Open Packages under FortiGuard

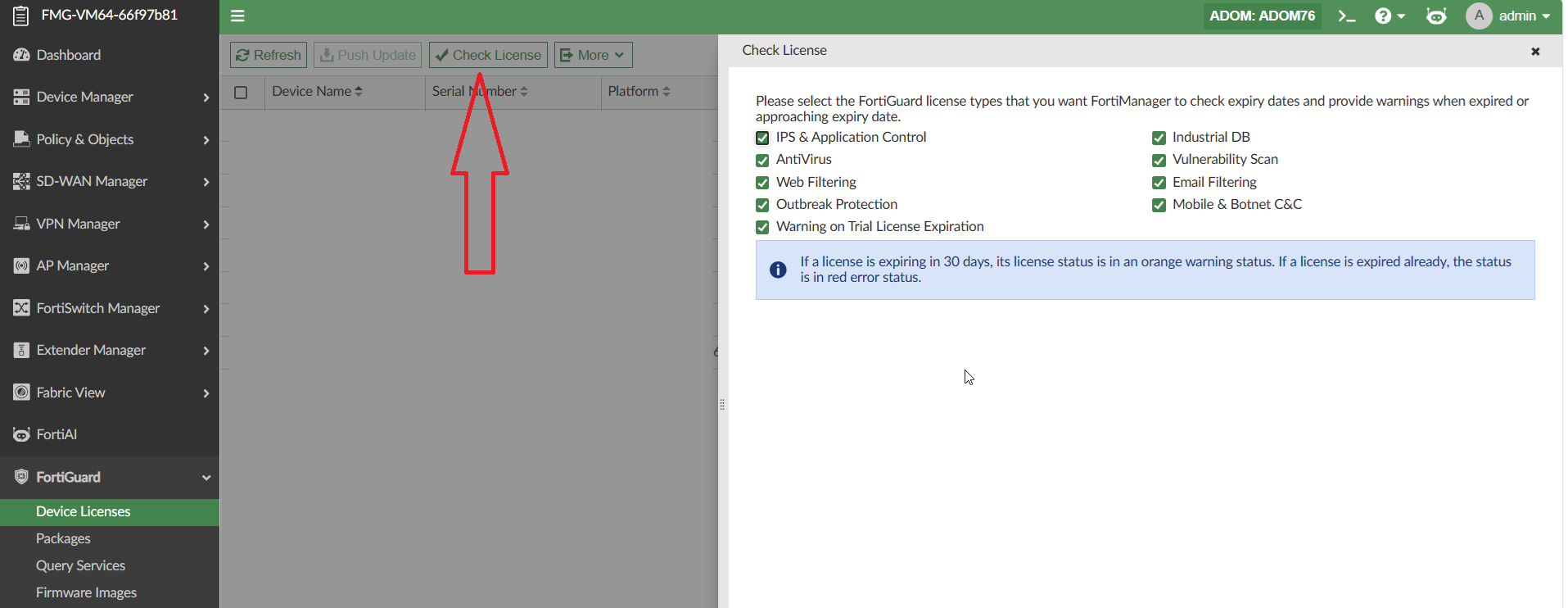click(x=63, y=538)
